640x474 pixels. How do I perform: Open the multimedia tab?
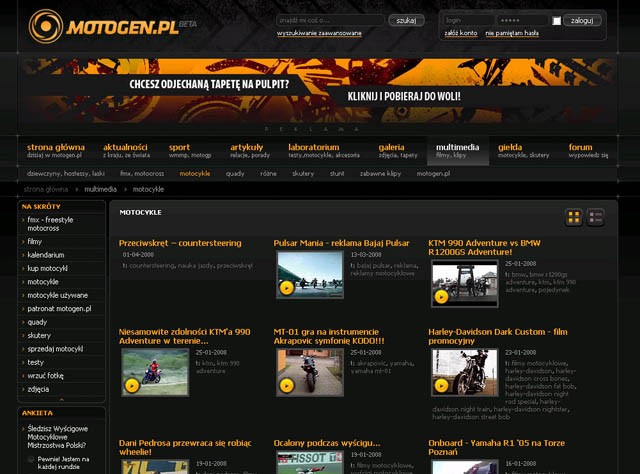pyautogui.click(x=458, y=151)
